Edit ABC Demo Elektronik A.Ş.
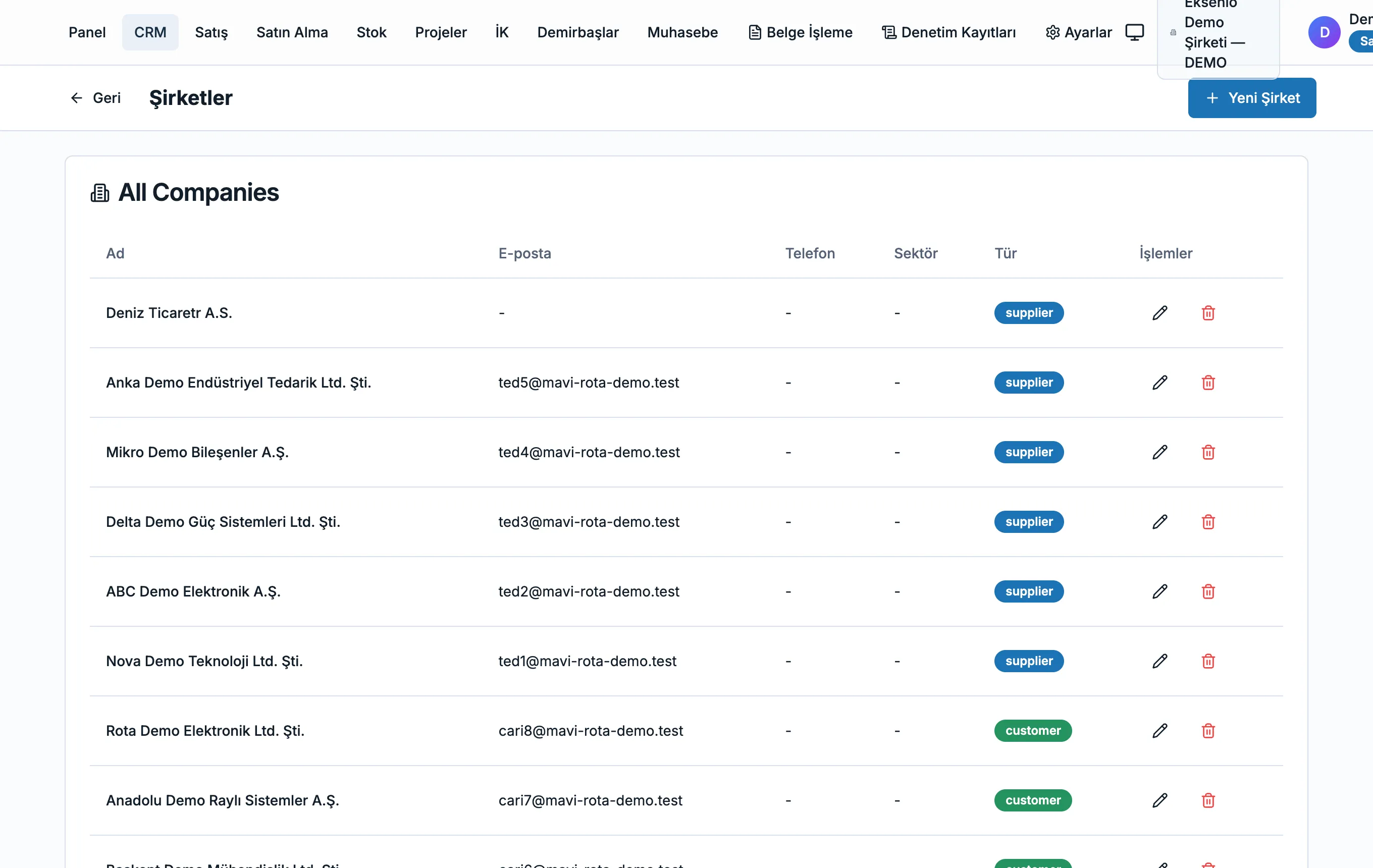1373x868 pixels. tap(1160, 591)
